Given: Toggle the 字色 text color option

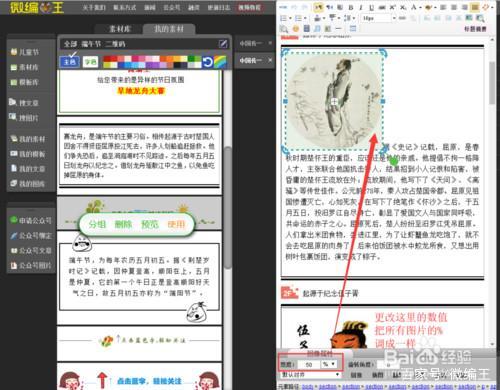Looking at the screenshot, I should 90,62.
